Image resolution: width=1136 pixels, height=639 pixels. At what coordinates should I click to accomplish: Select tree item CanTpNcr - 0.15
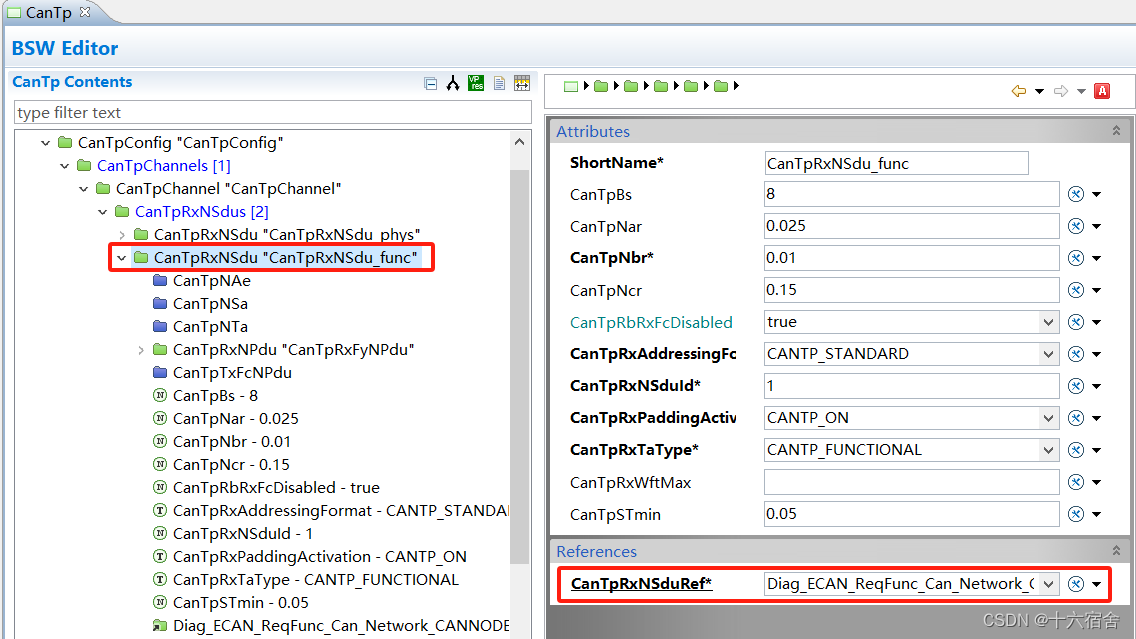231,464
